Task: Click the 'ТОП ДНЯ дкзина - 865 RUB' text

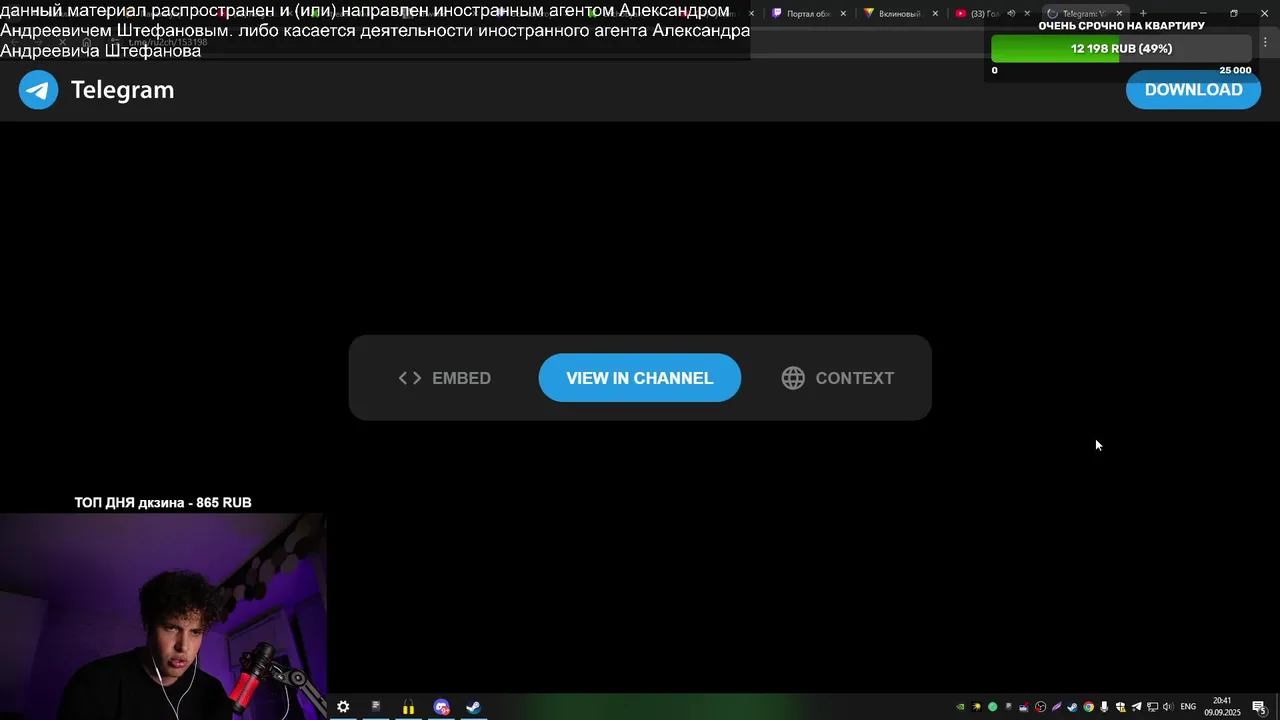Action: 163,503
